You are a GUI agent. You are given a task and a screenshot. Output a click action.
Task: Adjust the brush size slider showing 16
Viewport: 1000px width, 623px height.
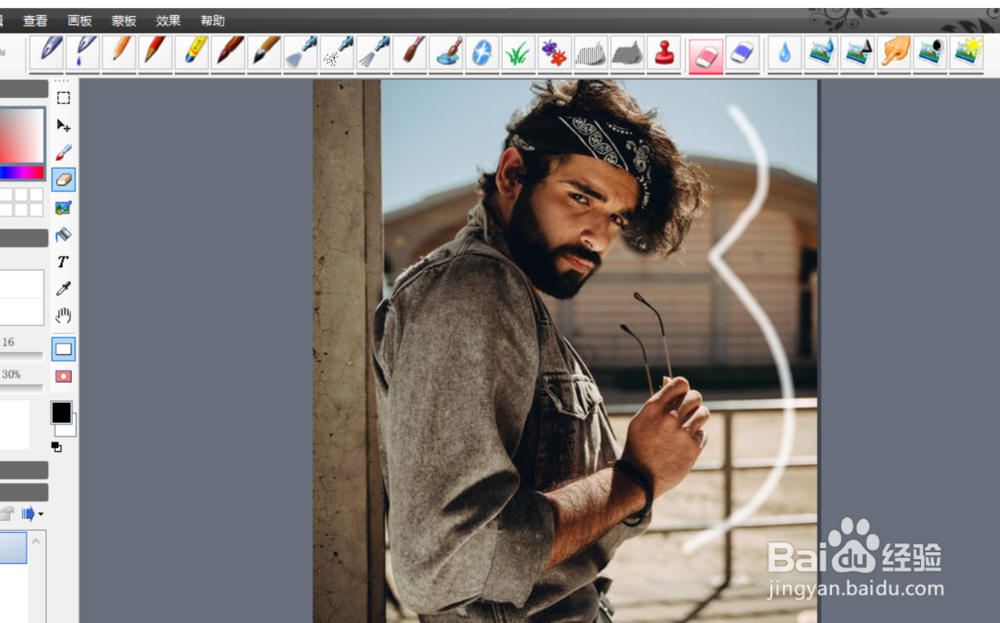[21, 355]
